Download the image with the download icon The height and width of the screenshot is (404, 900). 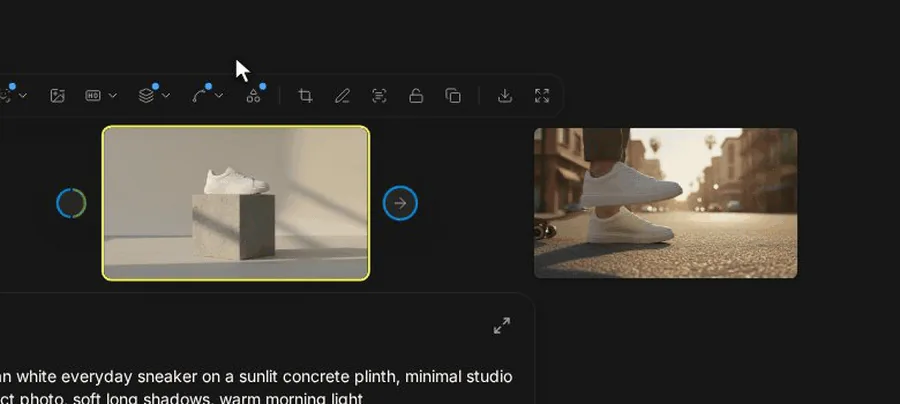point(505,96)
